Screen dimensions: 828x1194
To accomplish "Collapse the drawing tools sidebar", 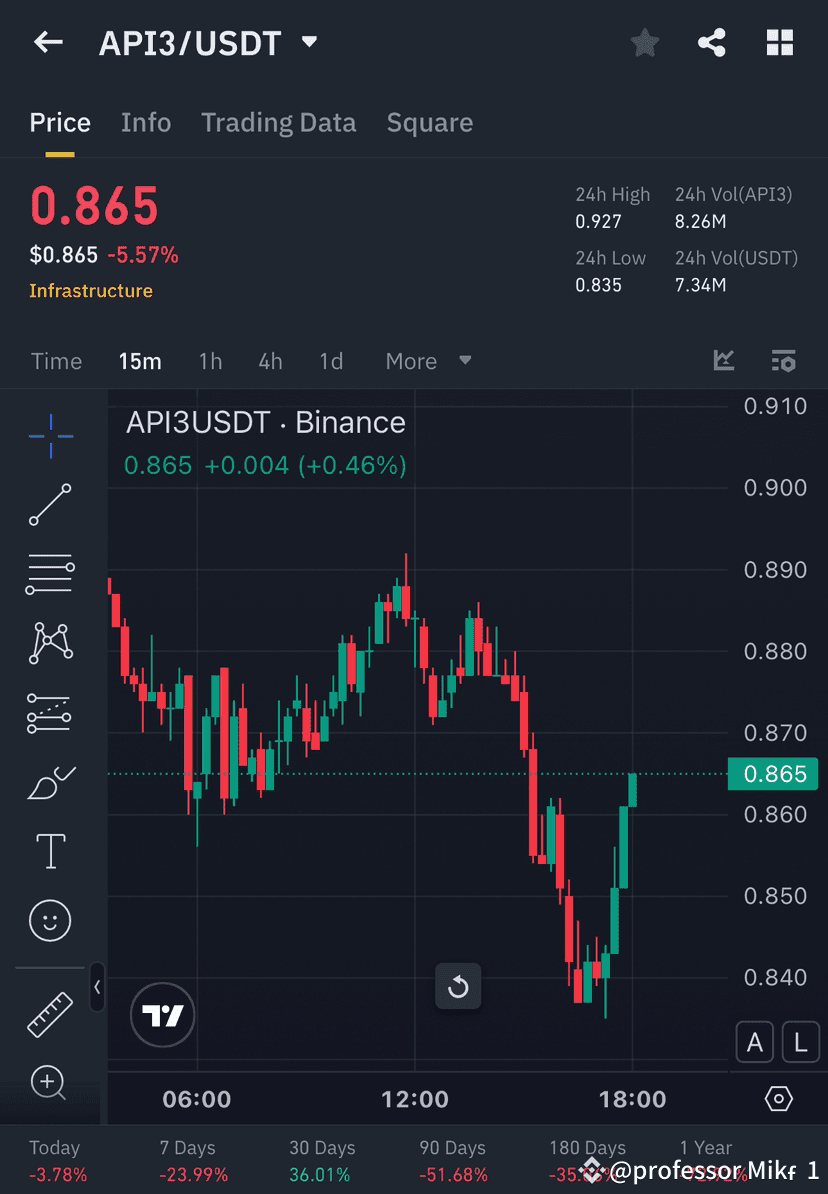I will click(98, 988).
